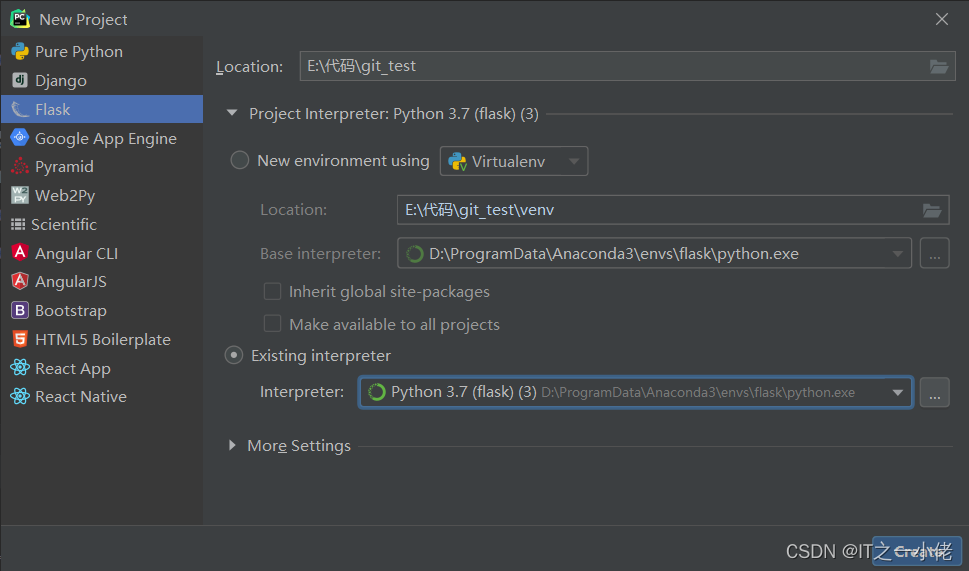Open the Interpreter Python 3.7 (flask) dropdown
The image size is (969, 571).
635,392
